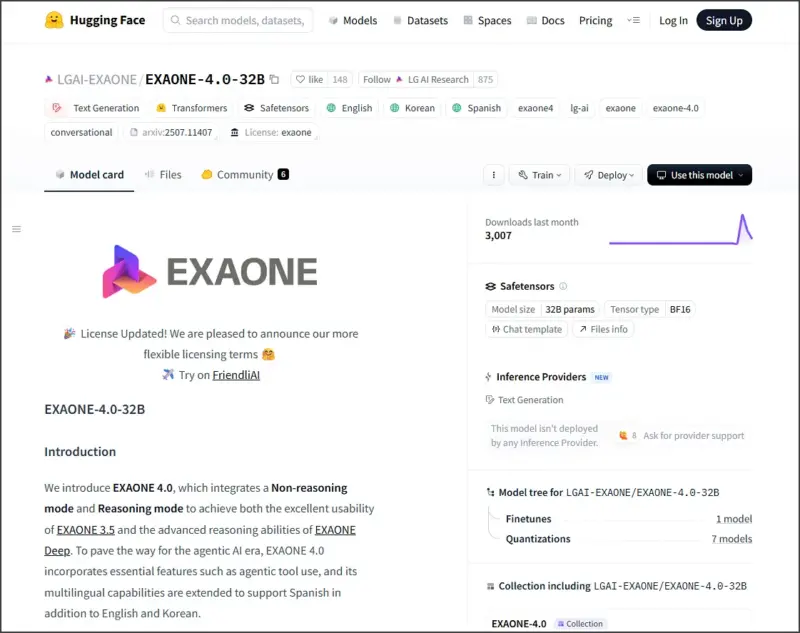The height and width of the screenshot is (633, 800).
Task: Expand the Deploy dropdown
Action: 608,175
